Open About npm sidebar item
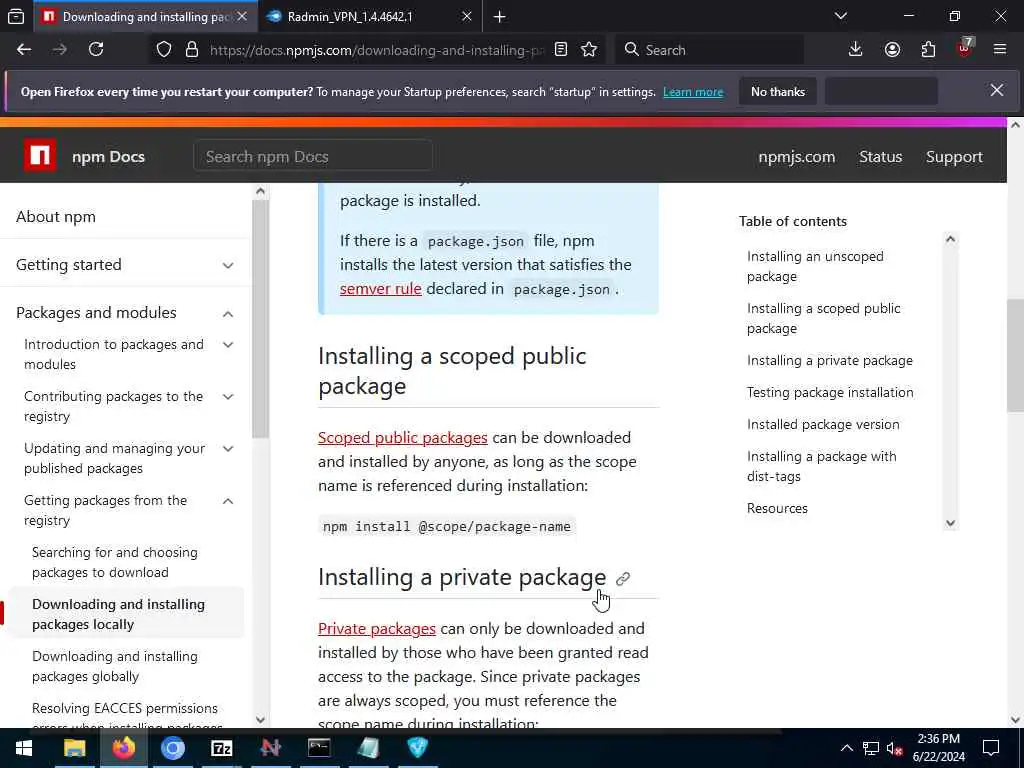The width and height of the screenshot is (1024, 768). tap(56, 217)
